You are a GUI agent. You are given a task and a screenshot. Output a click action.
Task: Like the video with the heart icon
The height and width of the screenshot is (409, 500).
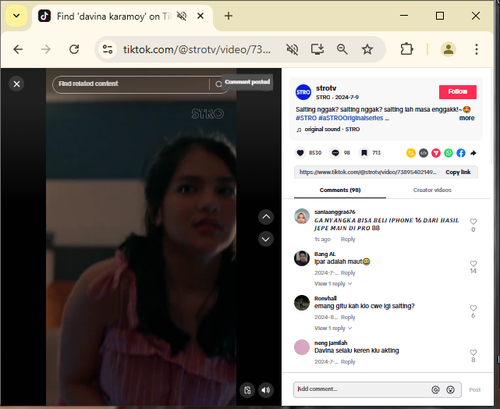[300, 153]
